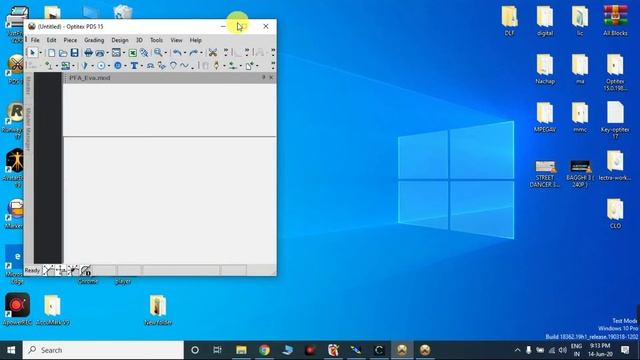Select the wave curve tool icon

(x=184, y=65)
